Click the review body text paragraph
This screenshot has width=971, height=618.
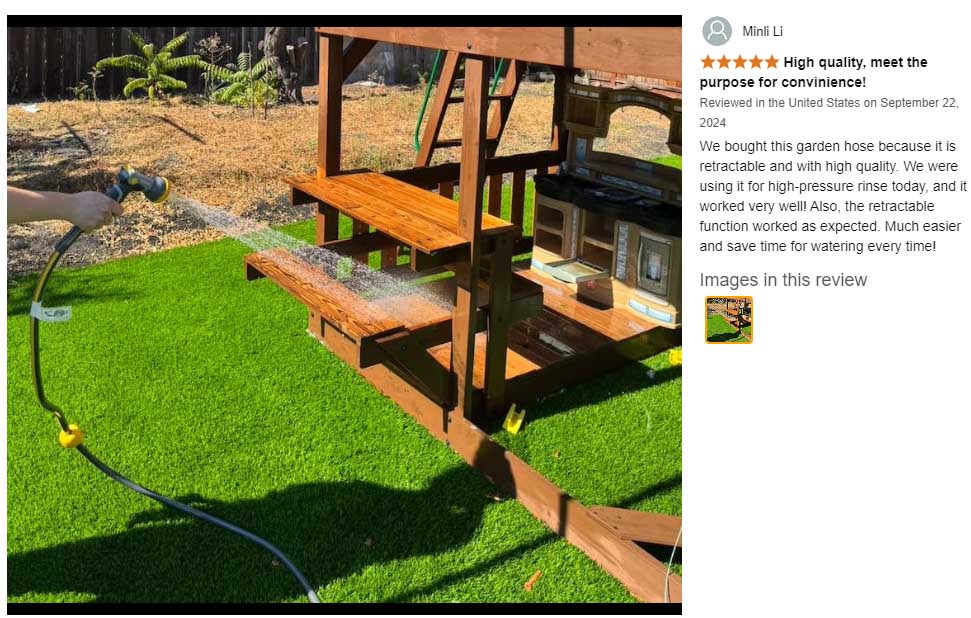[x=833, y=196]
